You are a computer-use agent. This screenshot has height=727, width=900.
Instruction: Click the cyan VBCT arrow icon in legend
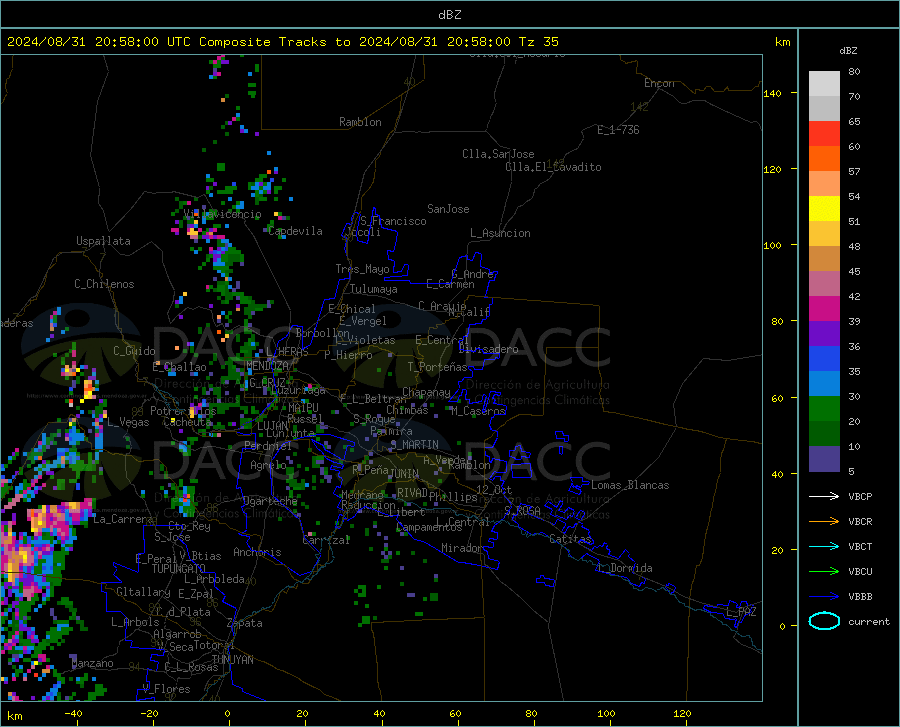click(824, 546)
